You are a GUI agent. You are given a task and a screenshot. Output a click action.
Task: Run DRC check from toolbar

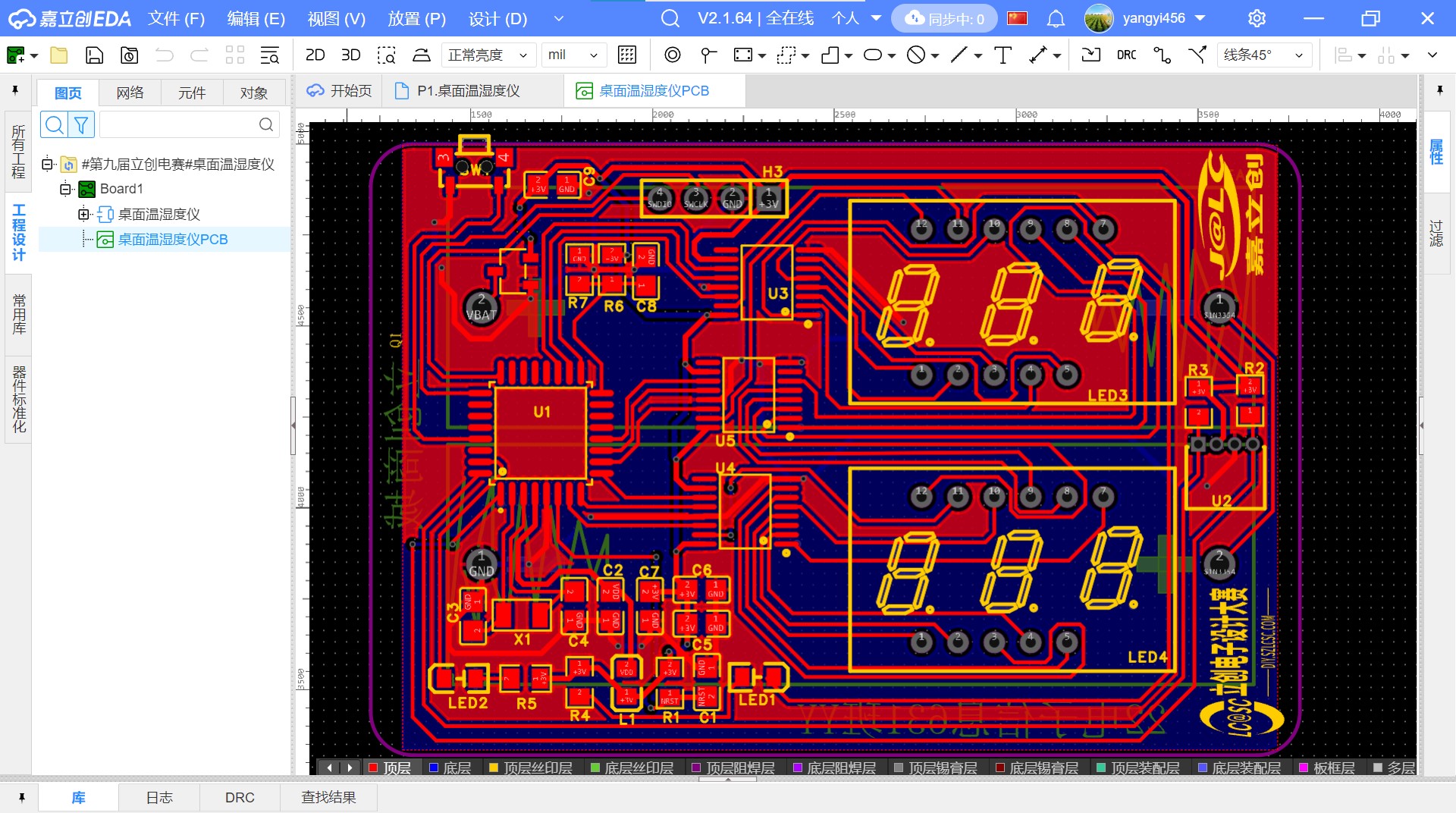[1126, 55]
